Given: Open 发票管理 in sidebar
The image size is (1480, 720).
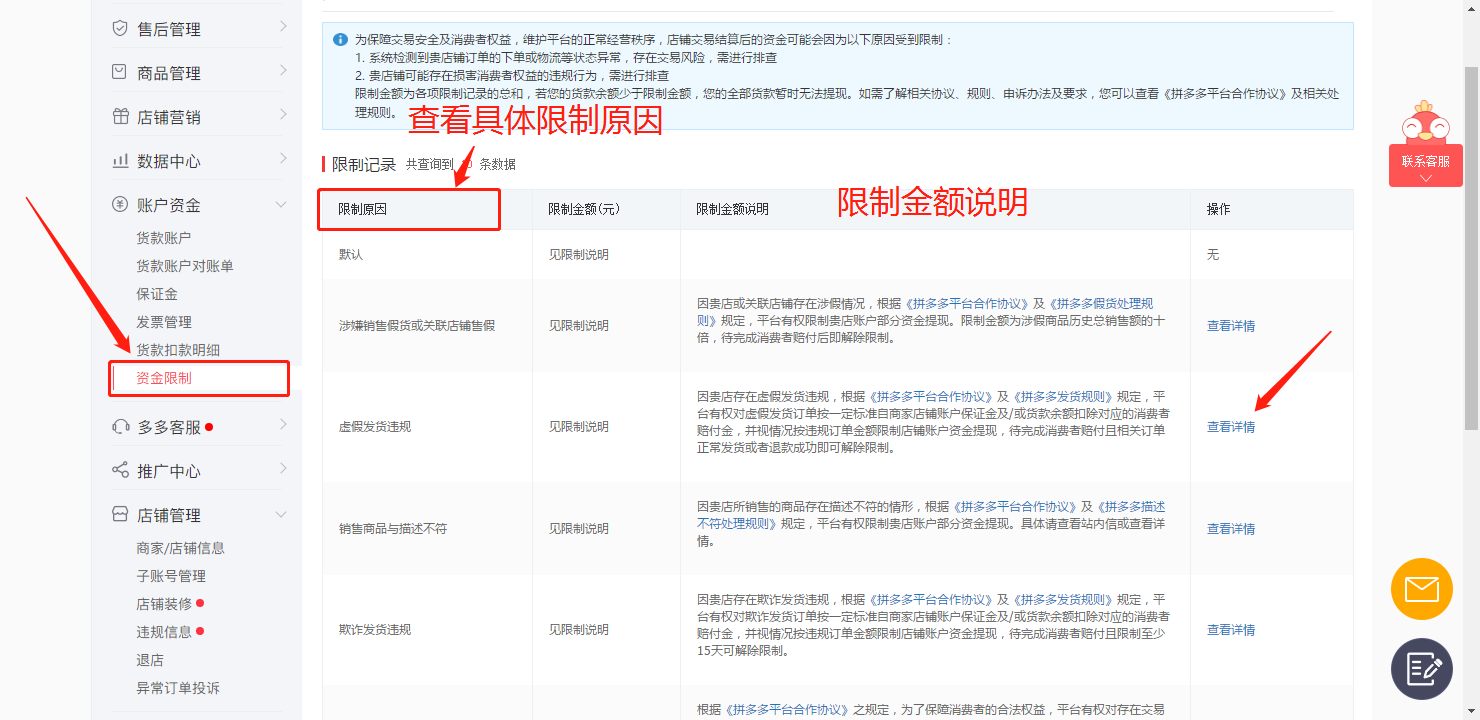Looking at the screenshot, I should click(x=164, y=322).
